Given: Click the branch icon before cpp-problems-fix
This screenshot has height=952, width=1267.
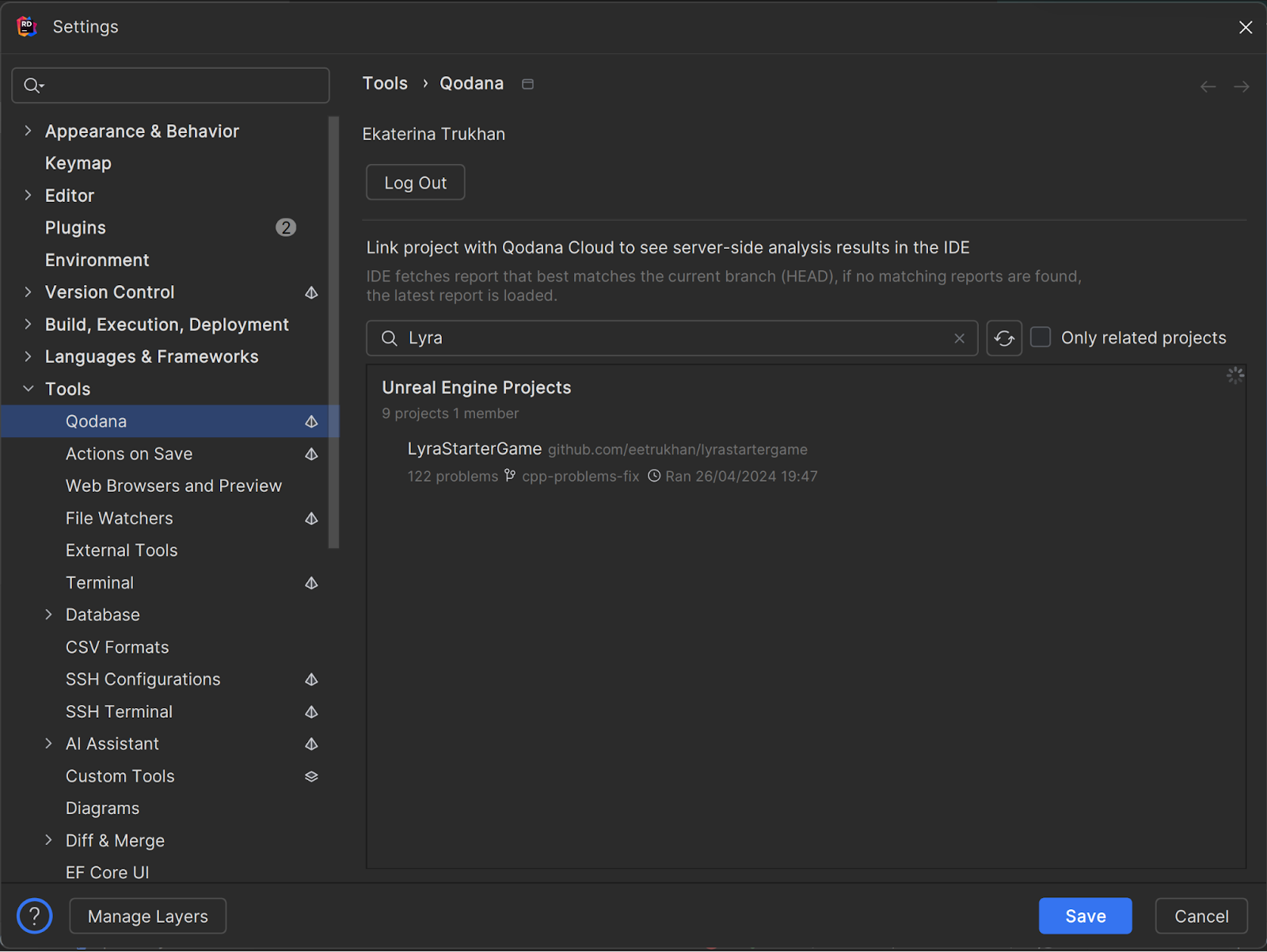Looking at the screenshot, I should pos(510,476).
